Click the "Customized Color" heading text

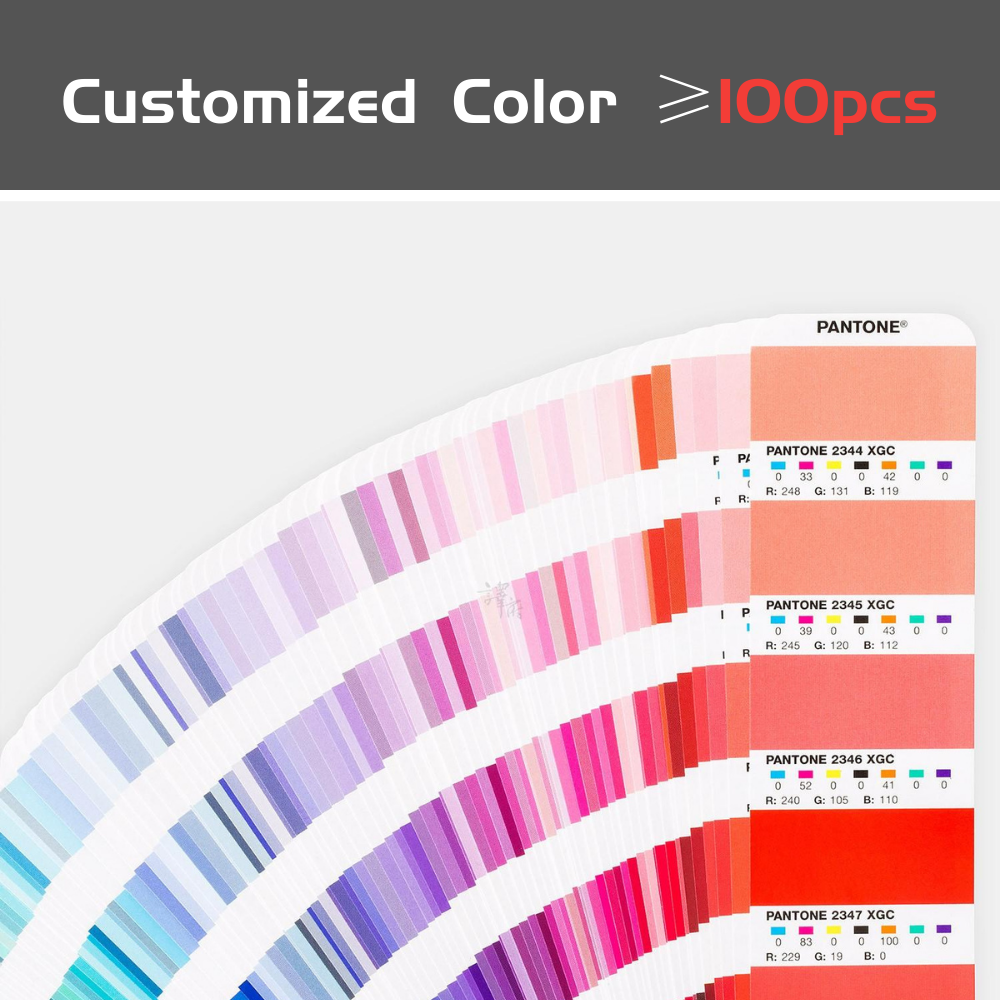[339, 102]
